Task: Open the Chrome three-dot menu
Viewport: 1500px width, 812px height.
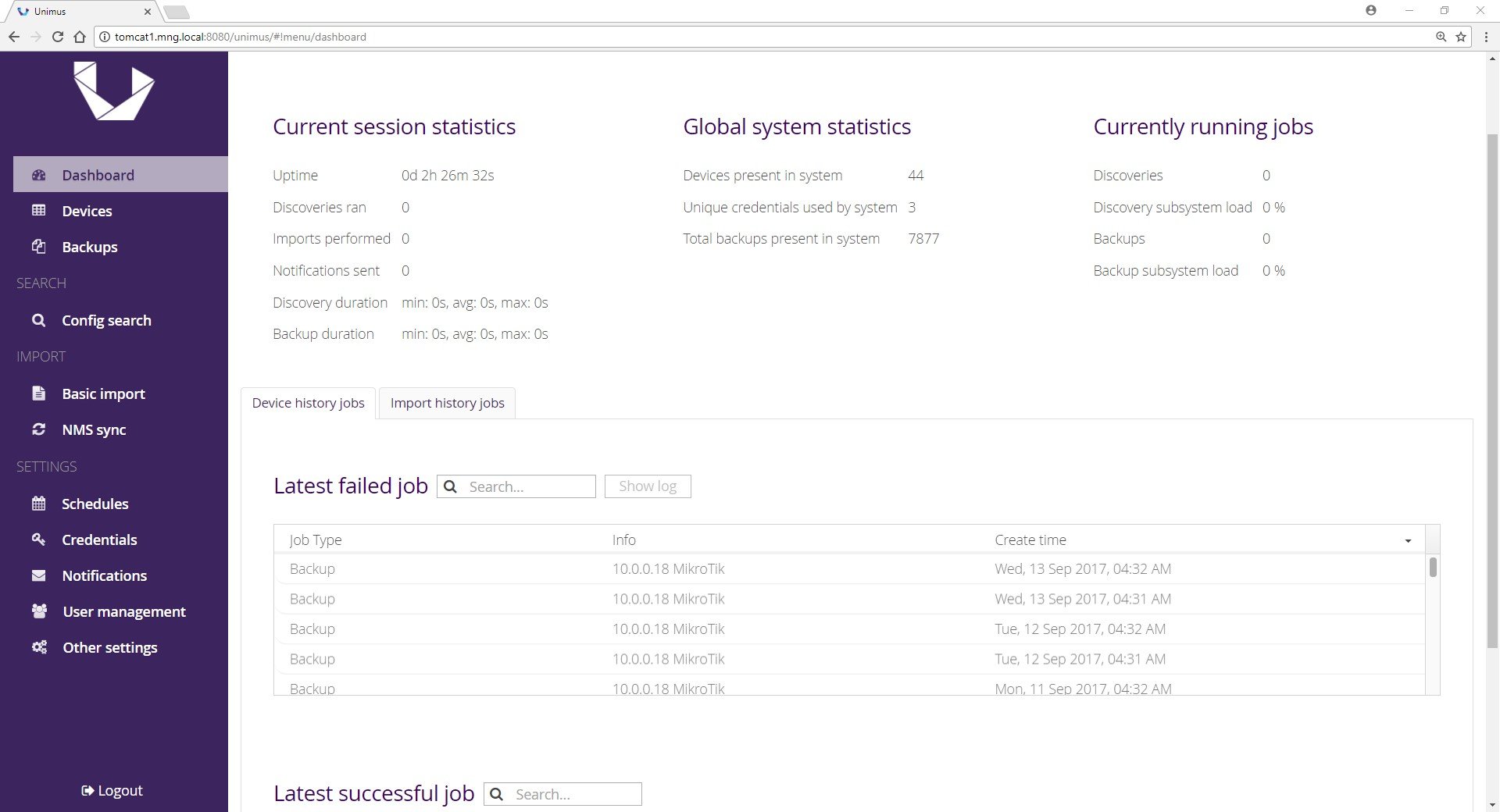Action: tap(1486, 37)
